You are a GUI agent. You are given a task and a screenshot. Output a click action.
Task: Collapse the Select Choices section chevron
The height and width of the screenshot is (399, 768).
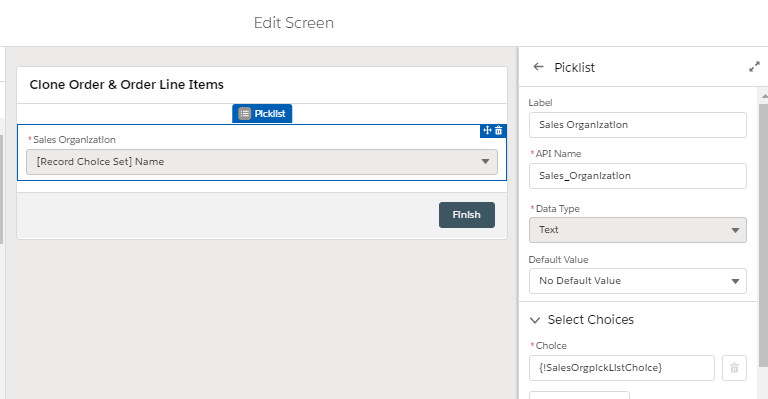coord(535,320)
